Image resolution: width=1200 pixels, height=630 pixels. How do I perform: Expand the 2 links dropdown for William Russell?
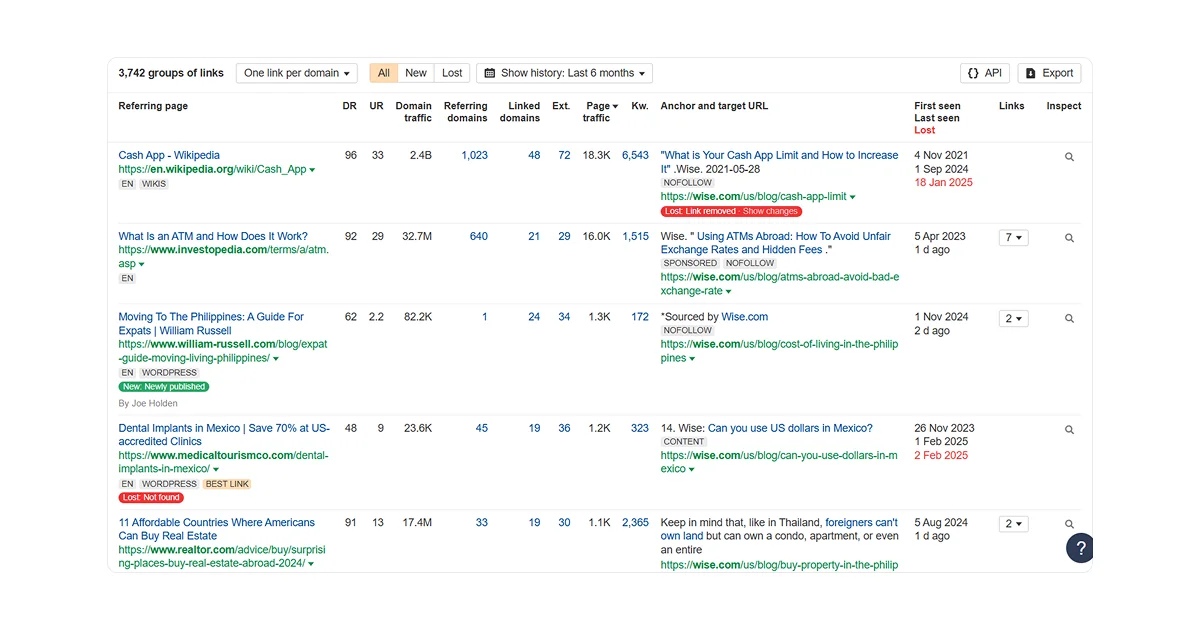click(1013, 319)
